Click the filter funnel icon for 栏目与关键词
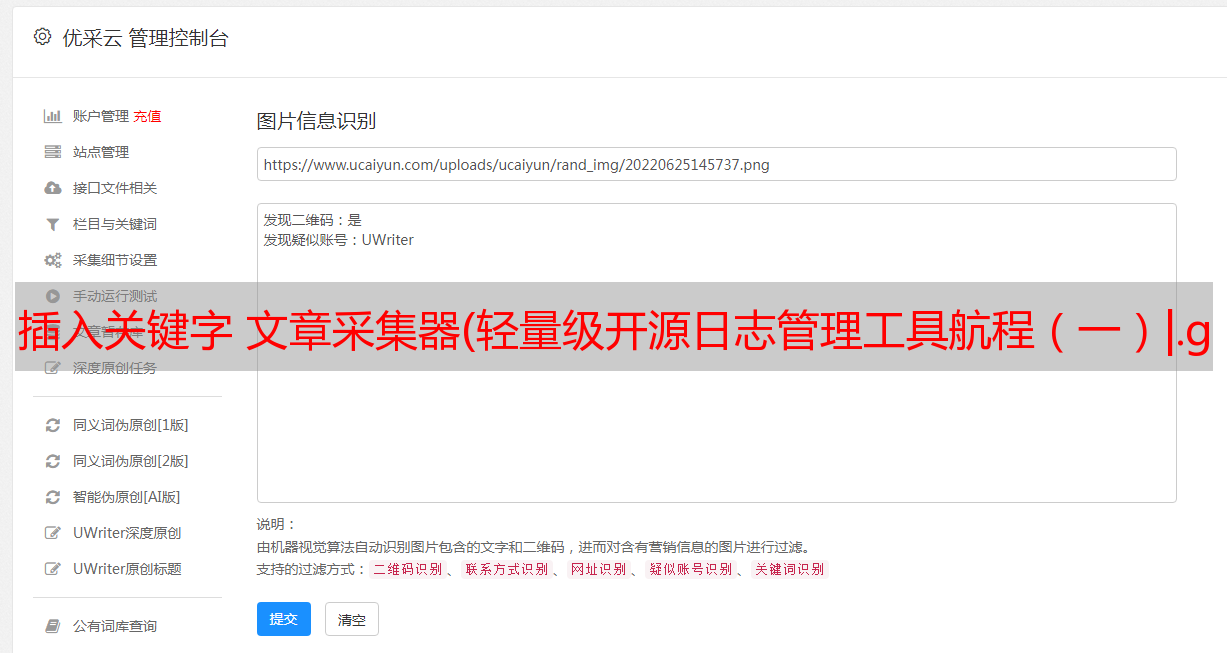 pyautogui.click(x=53, y=224)
